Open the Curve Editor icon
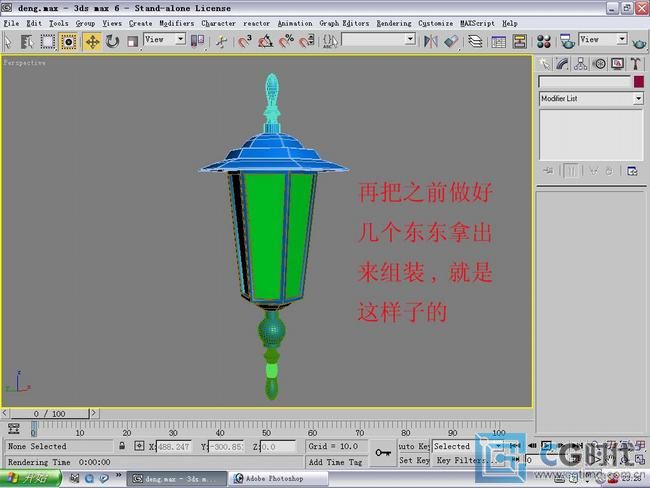 [498, 41]
